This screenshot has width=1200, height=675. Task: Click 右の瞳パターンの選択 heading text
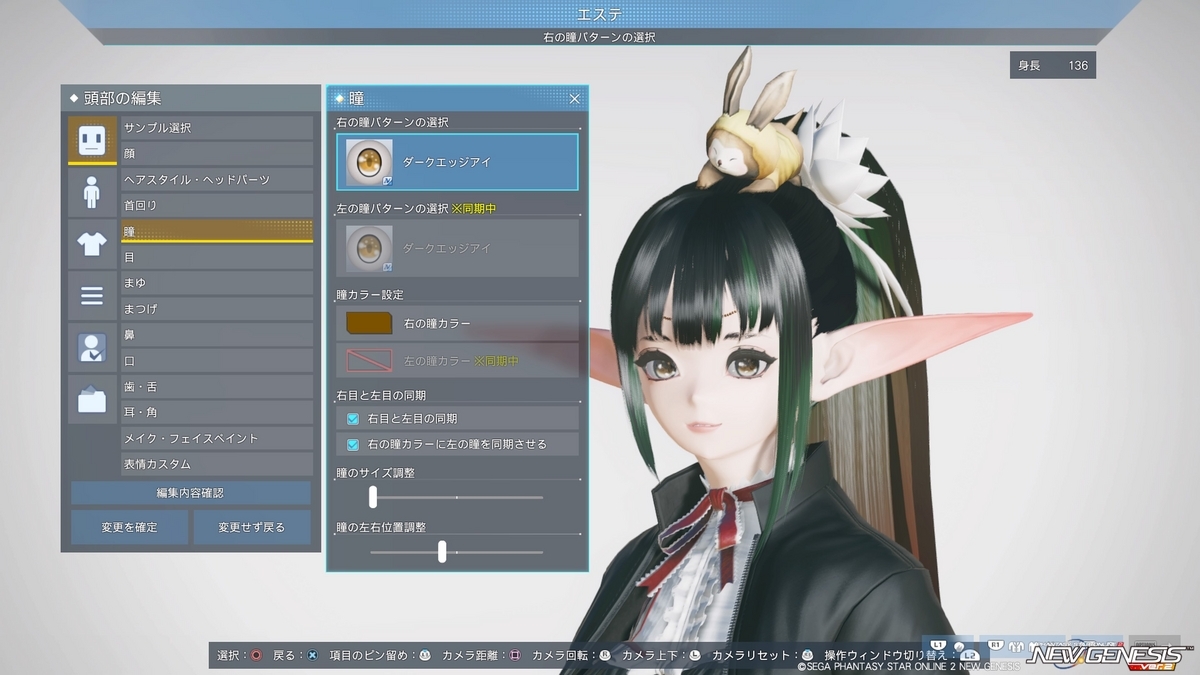tap(392, 122)
